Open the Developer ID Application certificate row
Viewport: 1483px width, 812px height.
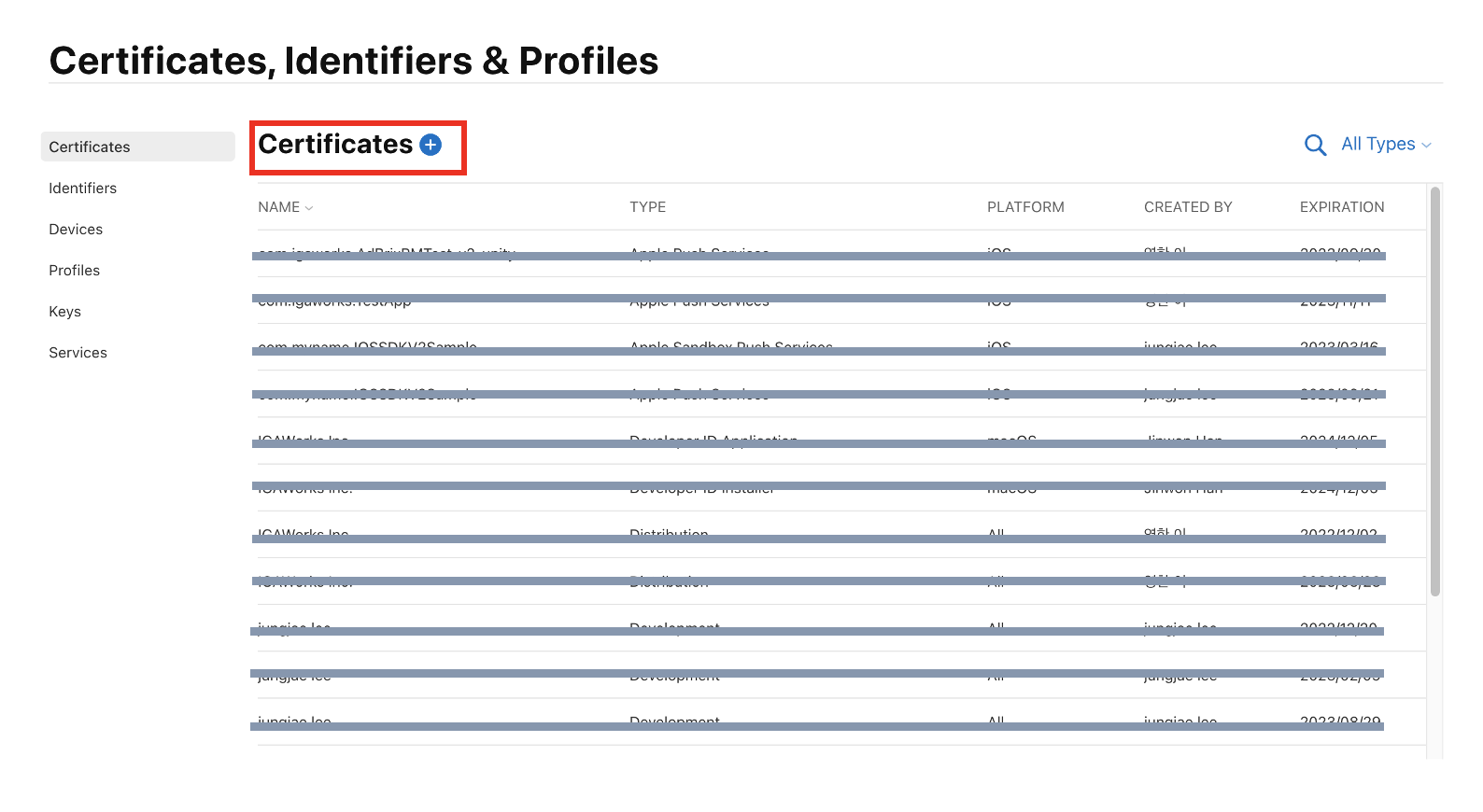click(x=713, y=438)
